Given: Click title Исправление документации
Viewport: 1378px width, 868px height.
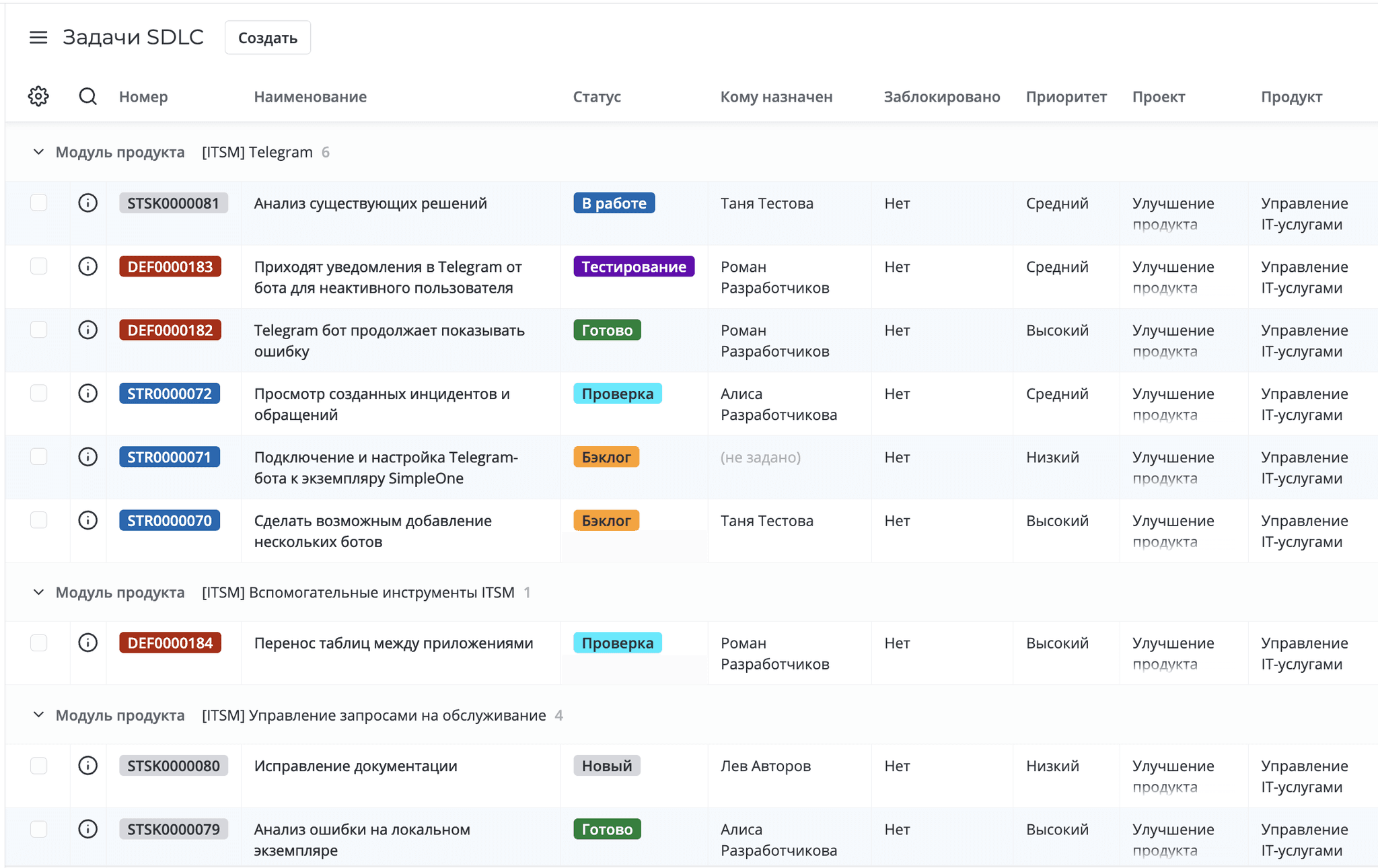Looking at the screenshot, I should [x=355, y=766].
